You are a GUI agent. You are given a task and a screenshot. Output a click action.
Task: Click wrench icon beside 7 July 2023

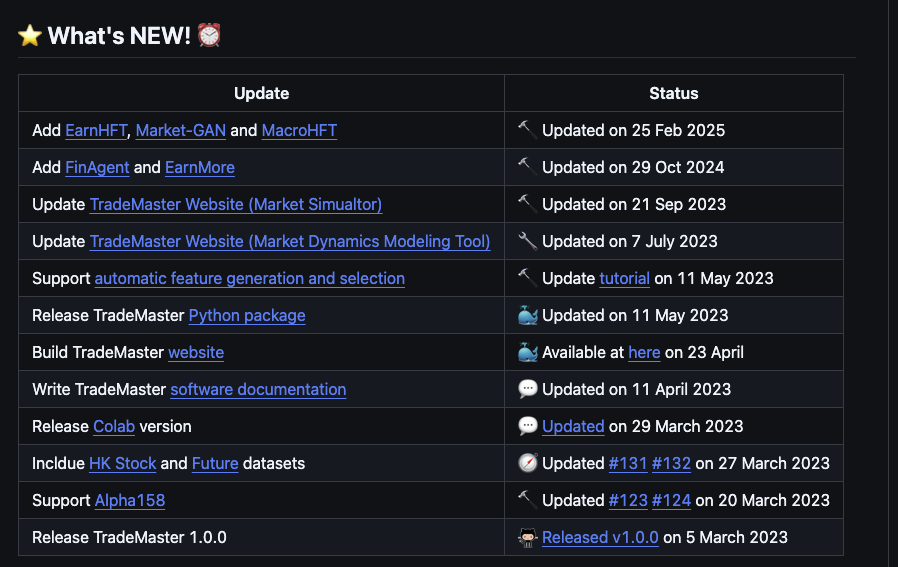coord(527,241)
